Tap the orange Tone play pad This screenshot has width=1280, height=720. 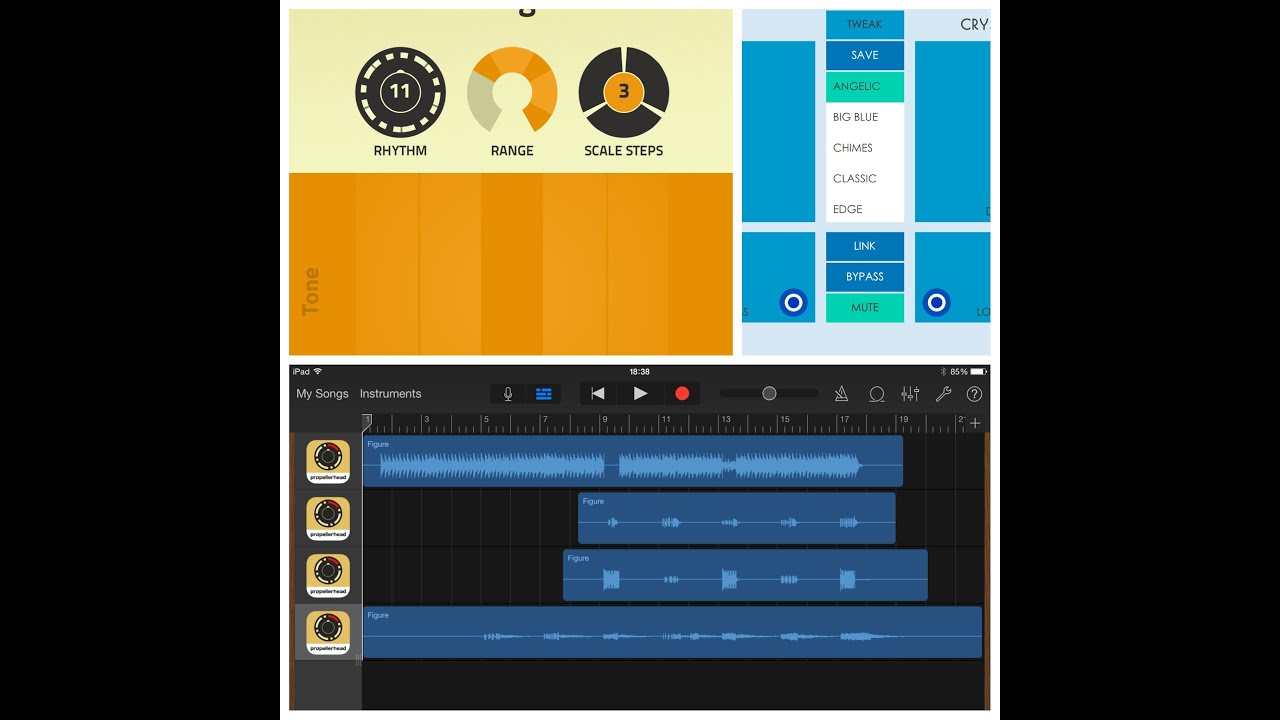point(511,264)
